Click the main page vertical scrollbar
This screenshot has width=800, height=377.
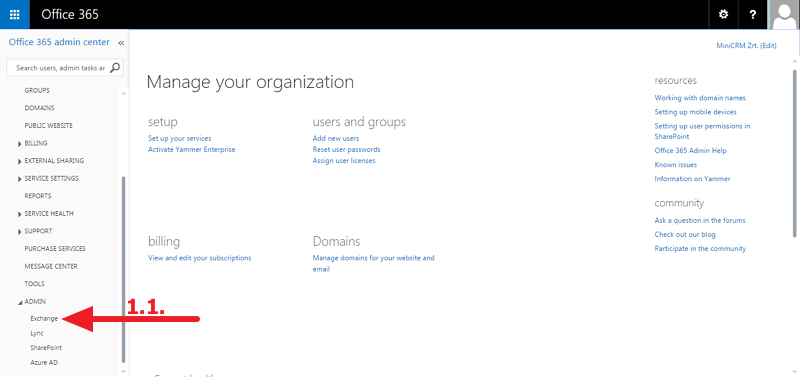(794, 153)
